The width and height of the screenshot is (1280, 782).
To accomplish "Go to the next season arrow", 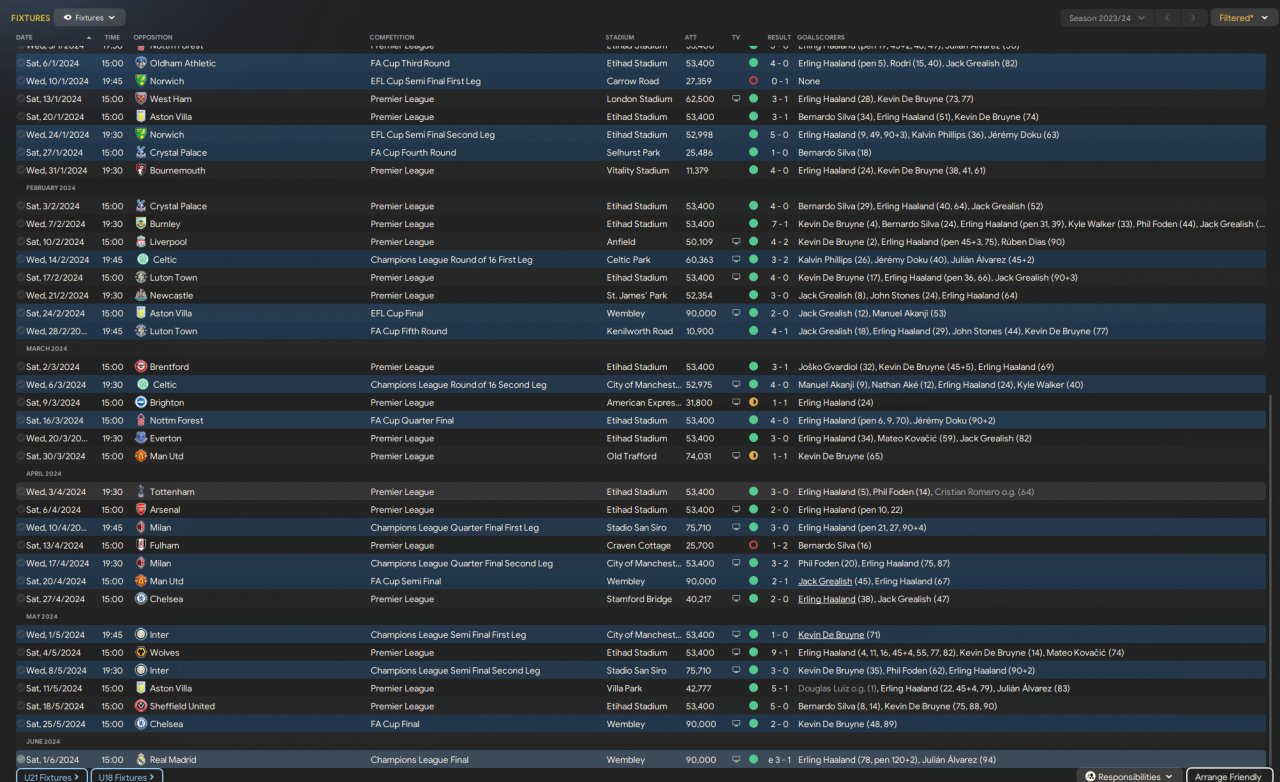I will click(1193, 18).
